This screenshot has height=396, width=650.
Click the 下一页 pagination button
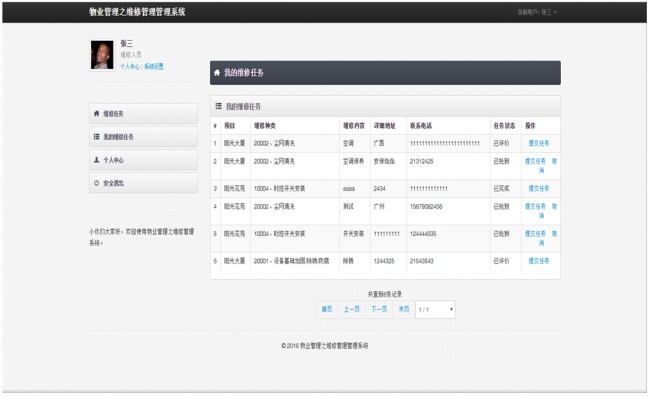379,309
